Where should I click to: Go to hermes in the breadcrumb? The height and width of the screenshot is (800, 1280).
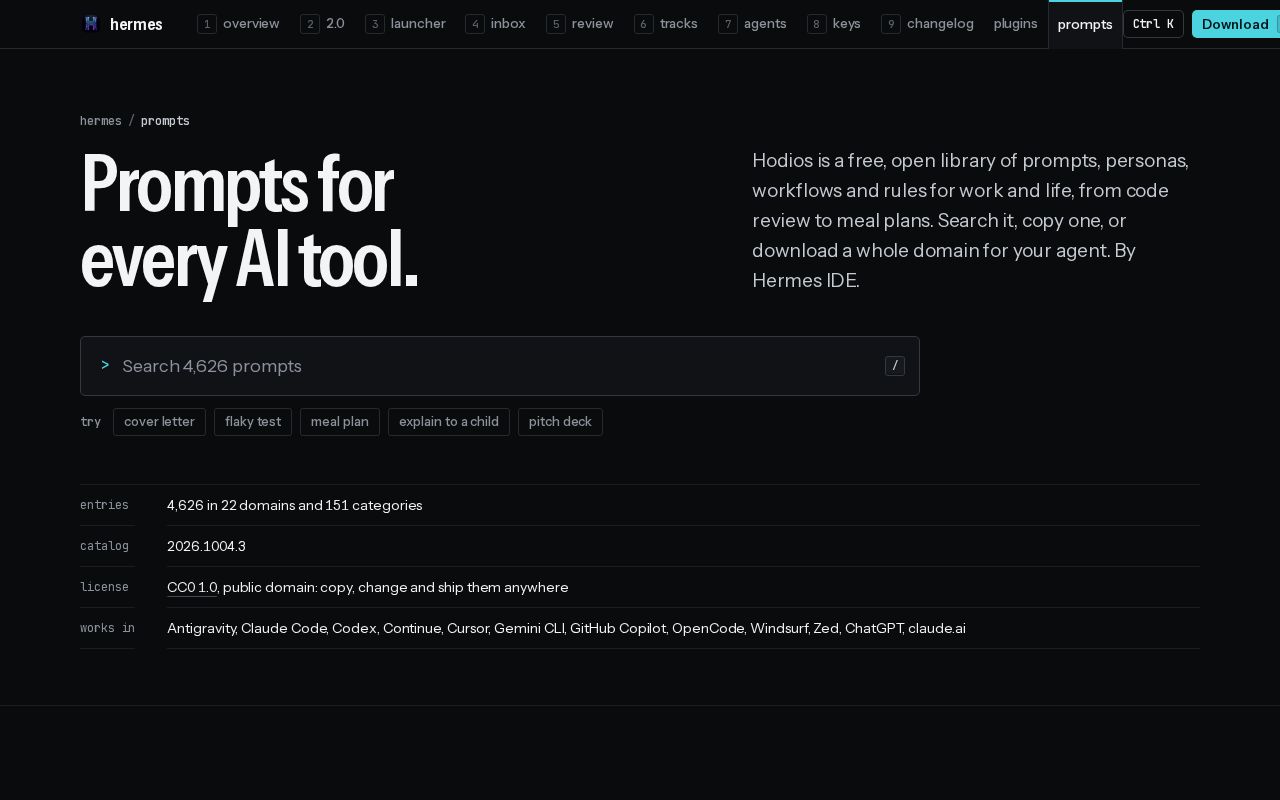[x=101, y=121]
